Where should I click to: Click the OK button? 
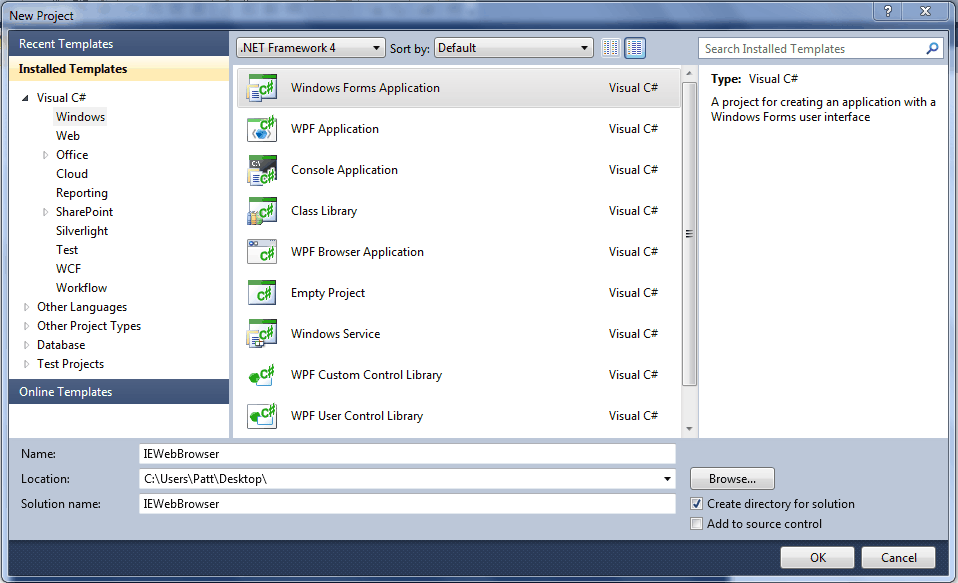coord(817,557)
